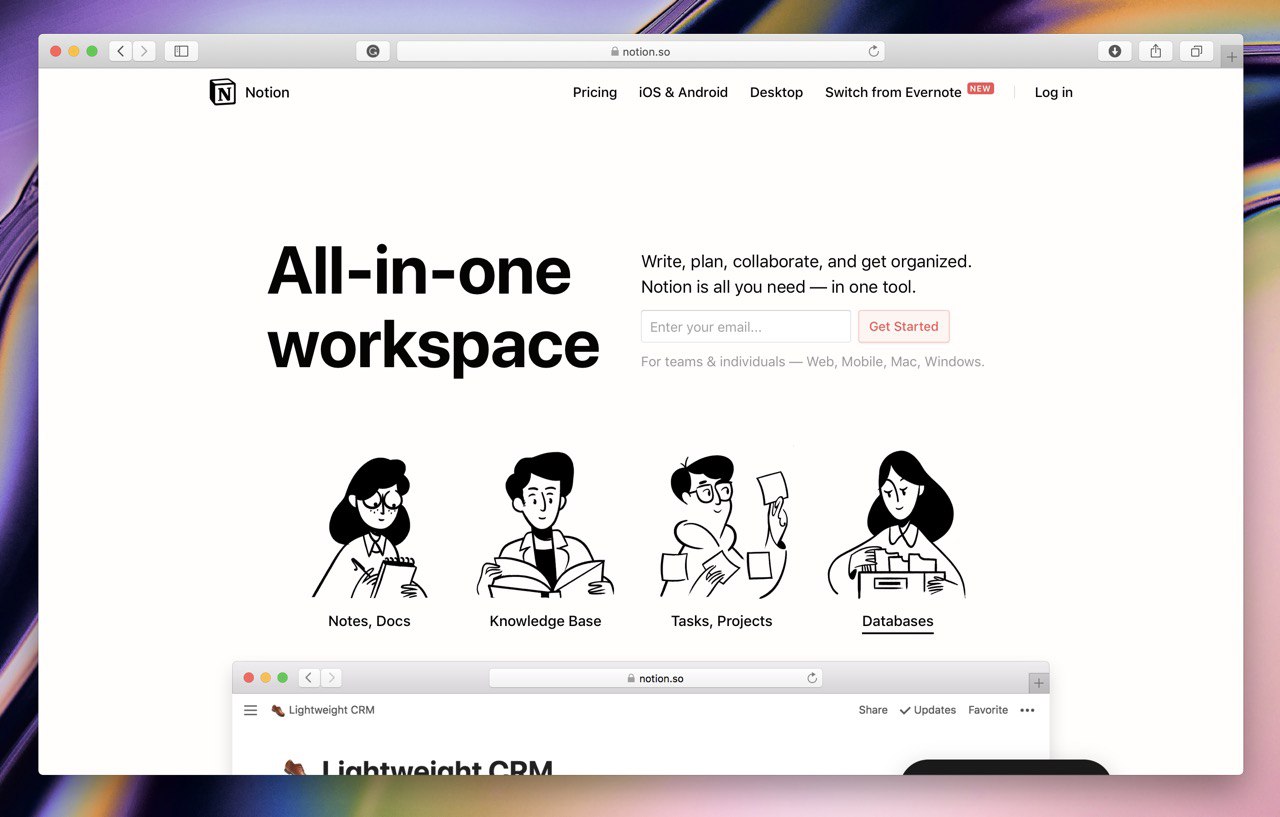This screenshot has width=1280, height=817.
Task: Switch to Notes, Docs tab label
Action: pyautogui.click(x=369, y=621)
